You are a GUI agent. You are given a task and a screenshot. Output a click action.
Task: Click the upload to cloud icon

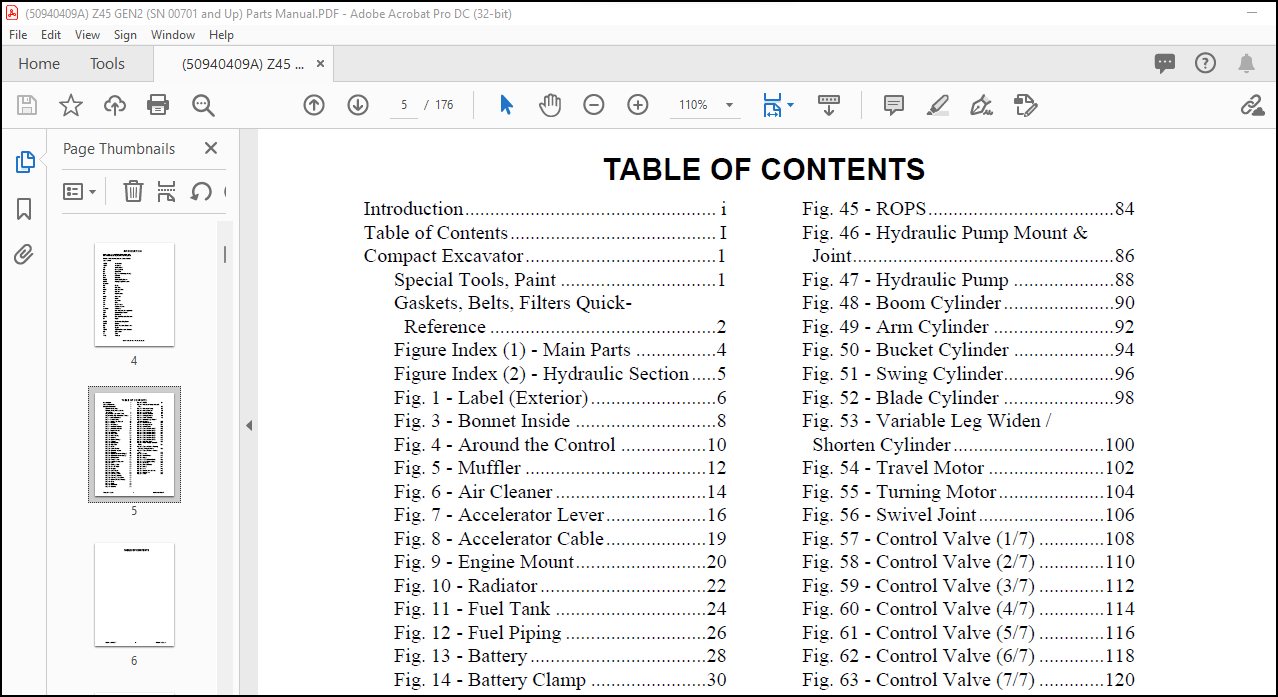[115, 105]
